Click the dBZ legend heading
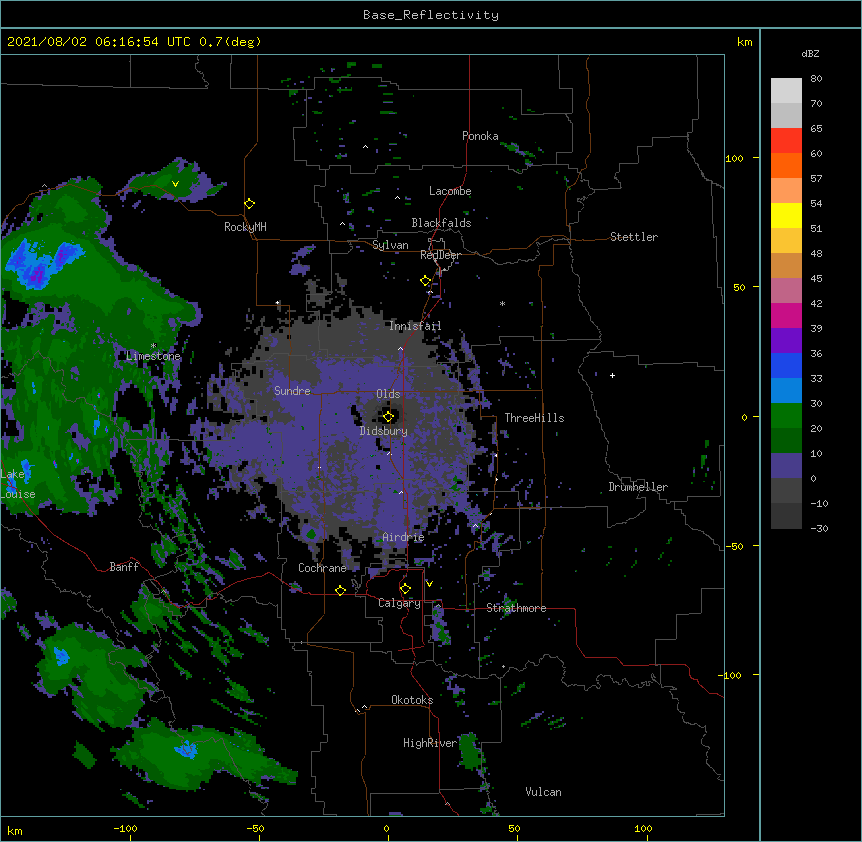This screenshot has height=842, width=862. (x=810, y=53)
